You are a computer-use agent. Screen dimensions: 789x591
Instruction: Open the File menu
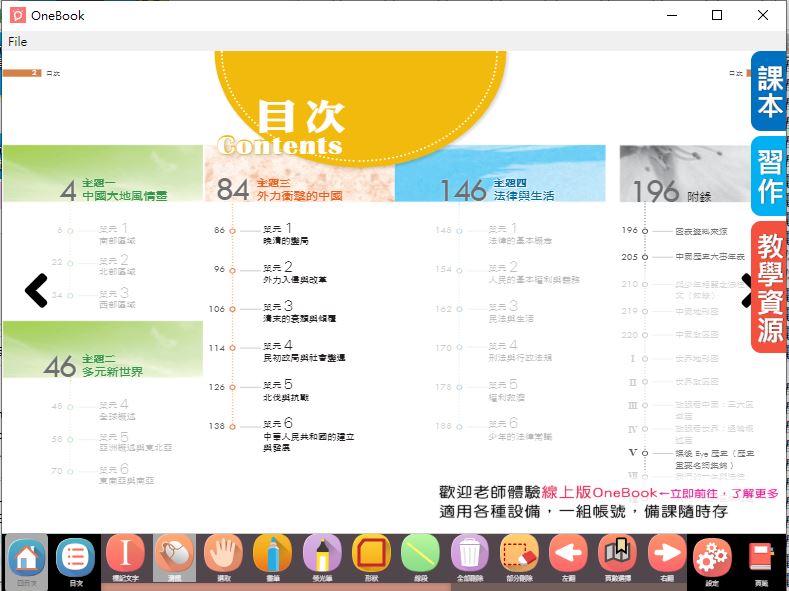pyautogui.click(x=17, y=41)
